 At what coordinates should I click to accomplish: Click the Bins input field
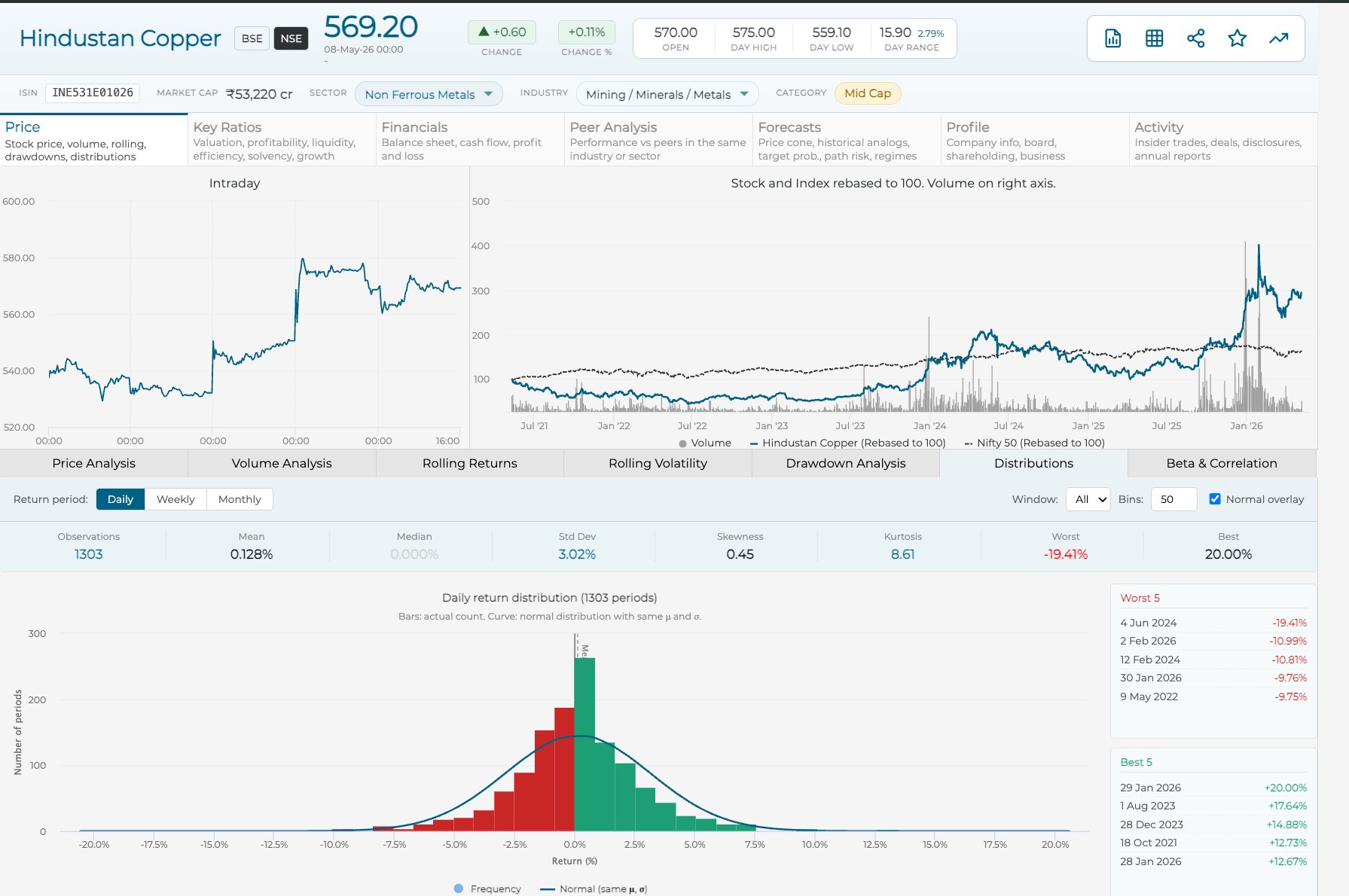(1174, 499)
